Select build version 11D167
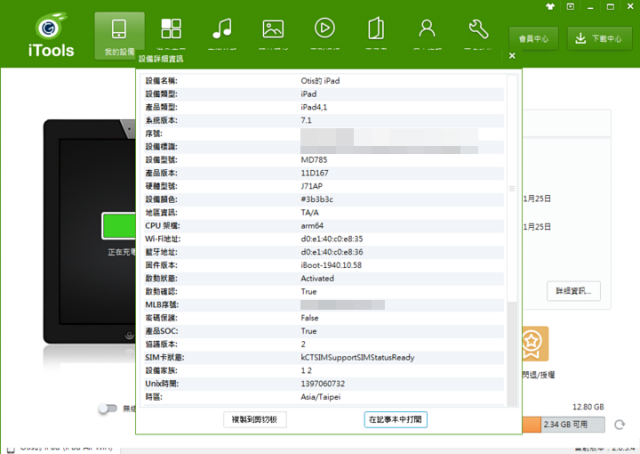The height and width of the screenshot is (454, 640). coord(315,173)
